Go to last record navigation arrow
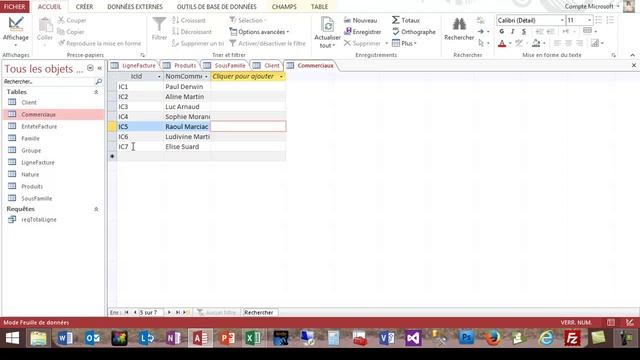Image resolution: width=640 pixels, height=360 pixels. tap(178, 312)
